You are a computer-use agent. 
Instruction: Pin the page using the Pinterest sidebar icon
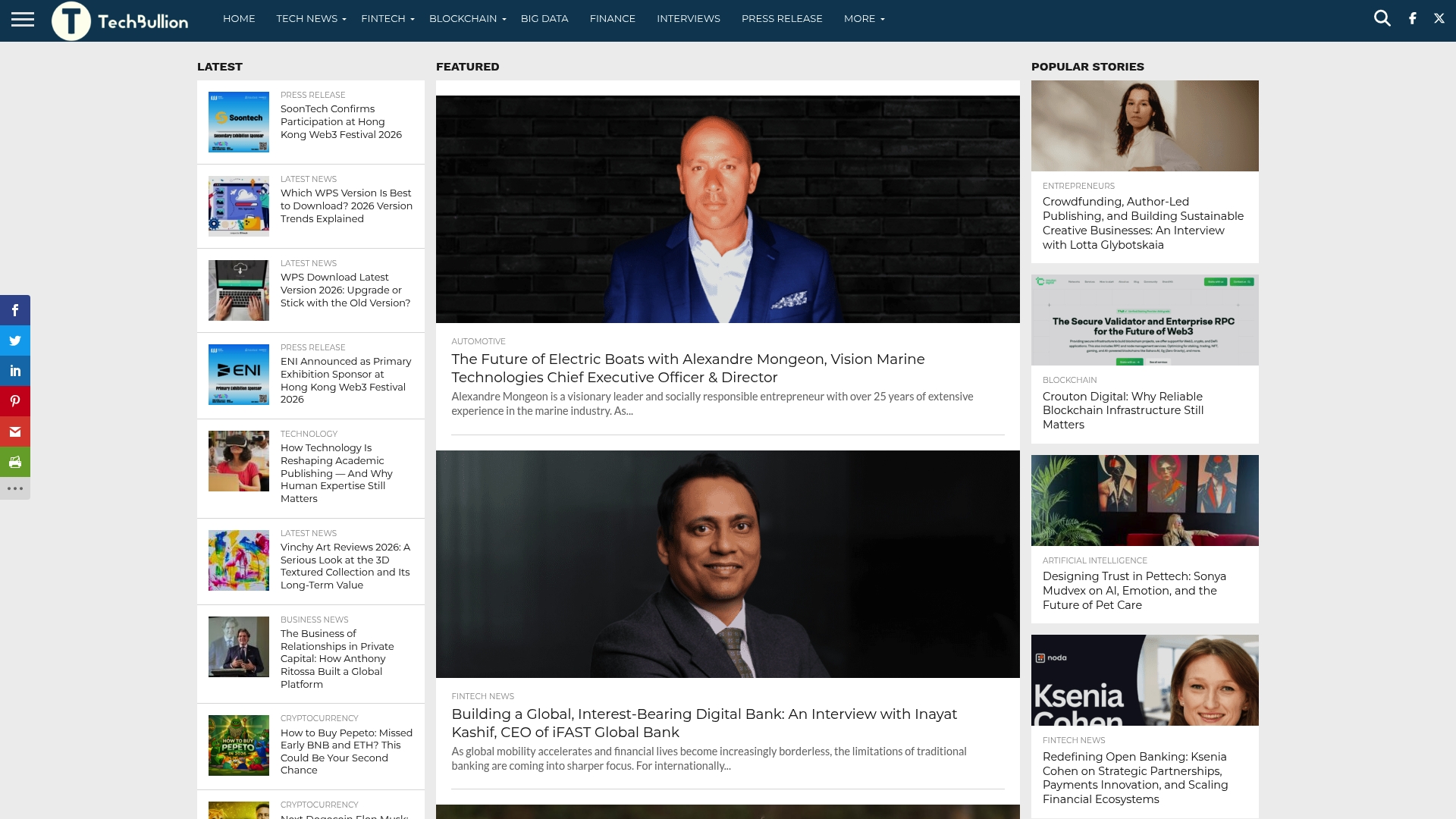[15, 401]
